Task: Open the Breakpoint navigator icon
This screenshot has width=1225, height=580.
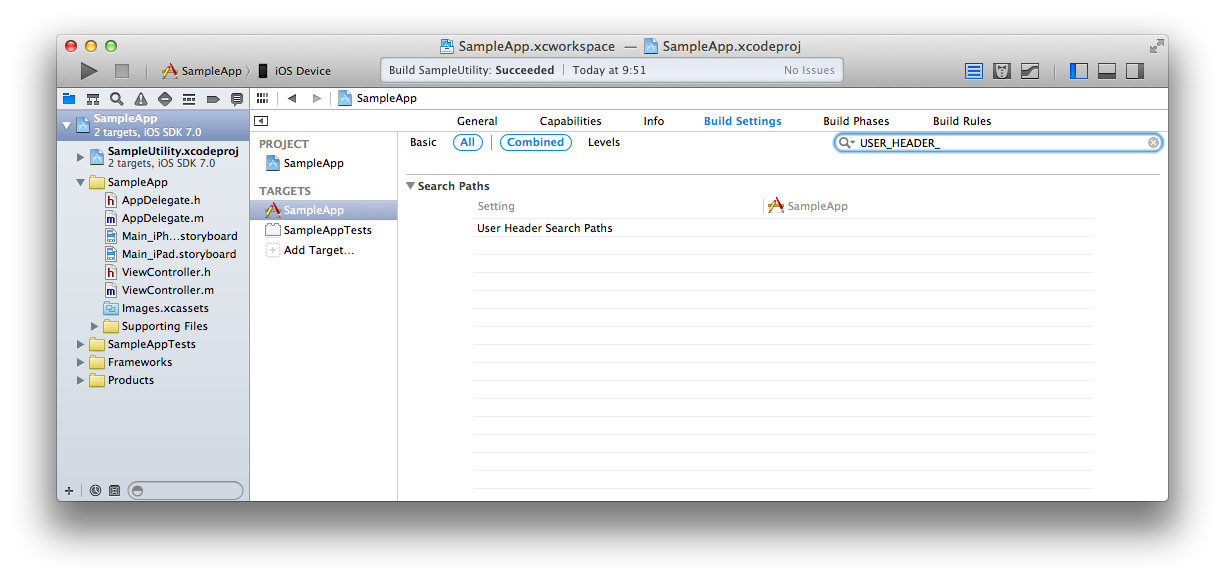Action: click(213, 99)
